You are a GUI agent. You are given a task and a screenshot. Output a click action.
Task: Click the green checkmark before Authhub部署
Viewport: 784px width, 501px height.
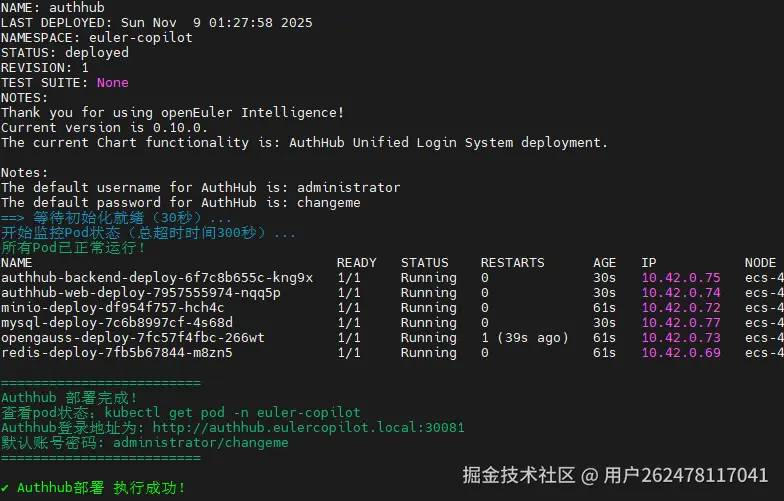[x=5, y=488]
